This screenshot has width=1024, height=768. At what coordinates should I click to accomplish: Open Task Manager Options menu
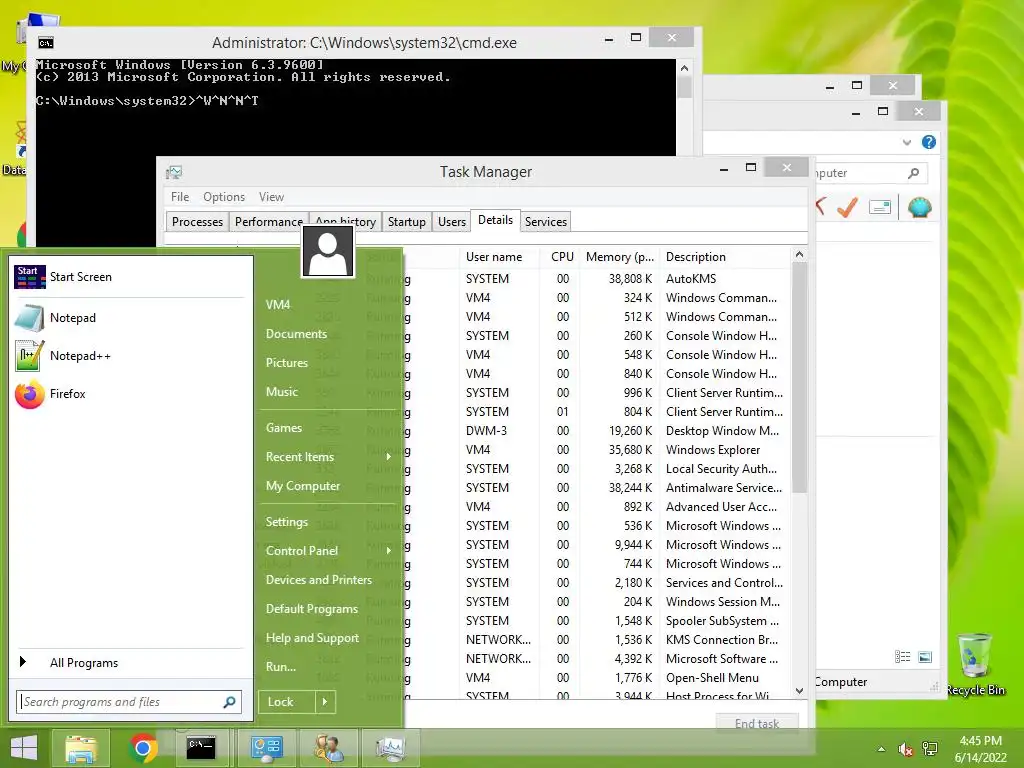224,197
